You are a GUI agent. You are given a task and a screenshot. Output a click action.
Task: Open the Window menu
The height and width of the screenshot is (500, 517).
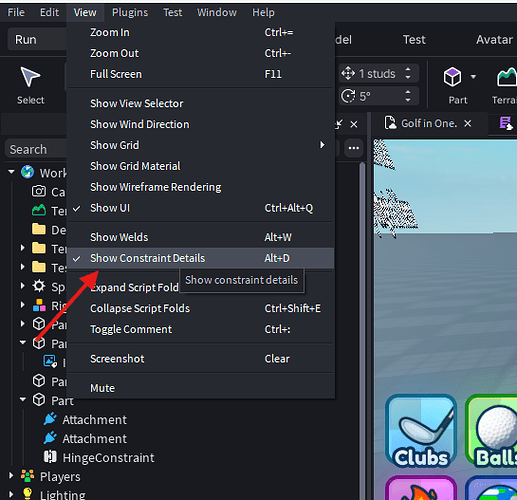tap(217, 12)
